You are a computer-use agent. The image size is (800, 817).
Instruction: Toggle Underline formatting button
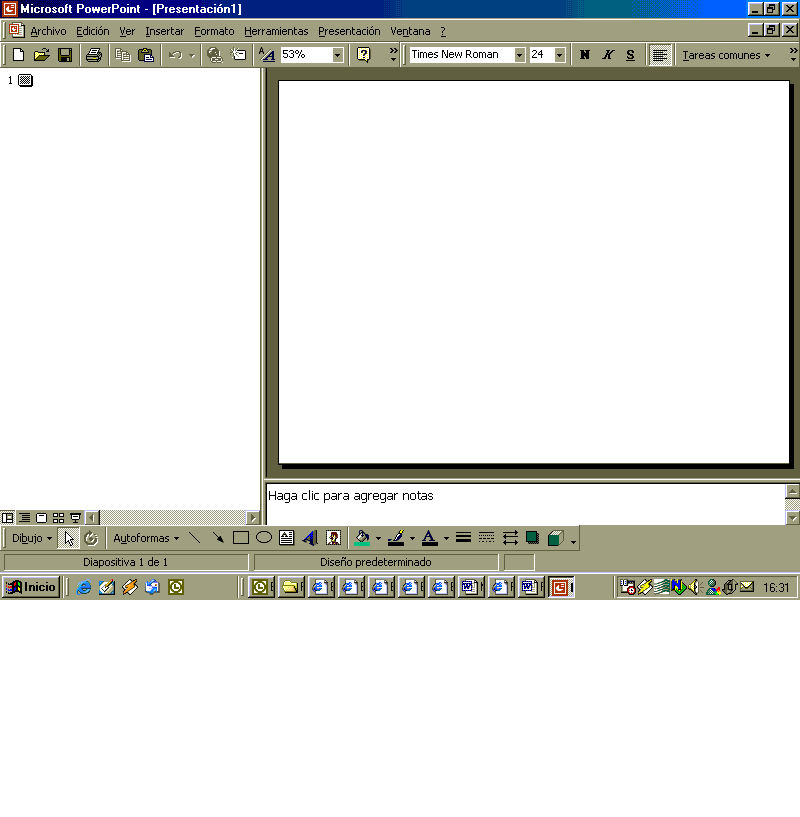pos(631,55)
